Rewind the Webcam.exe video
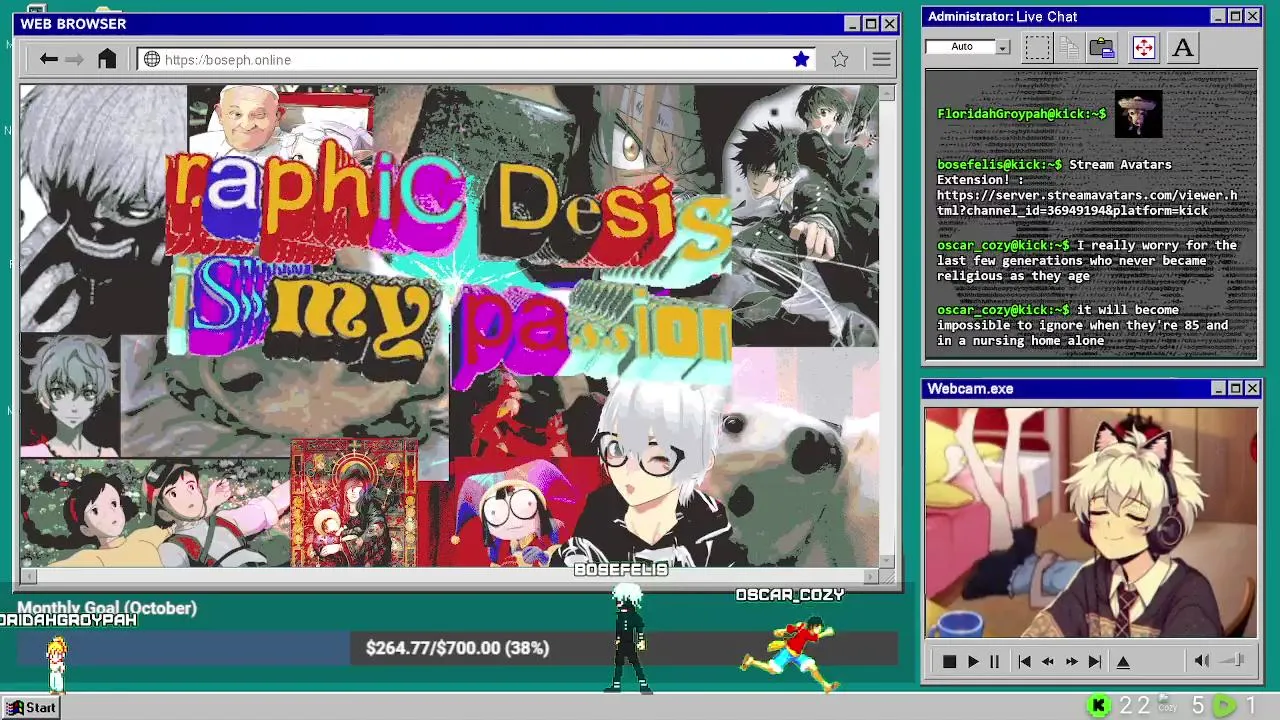 1047,661
